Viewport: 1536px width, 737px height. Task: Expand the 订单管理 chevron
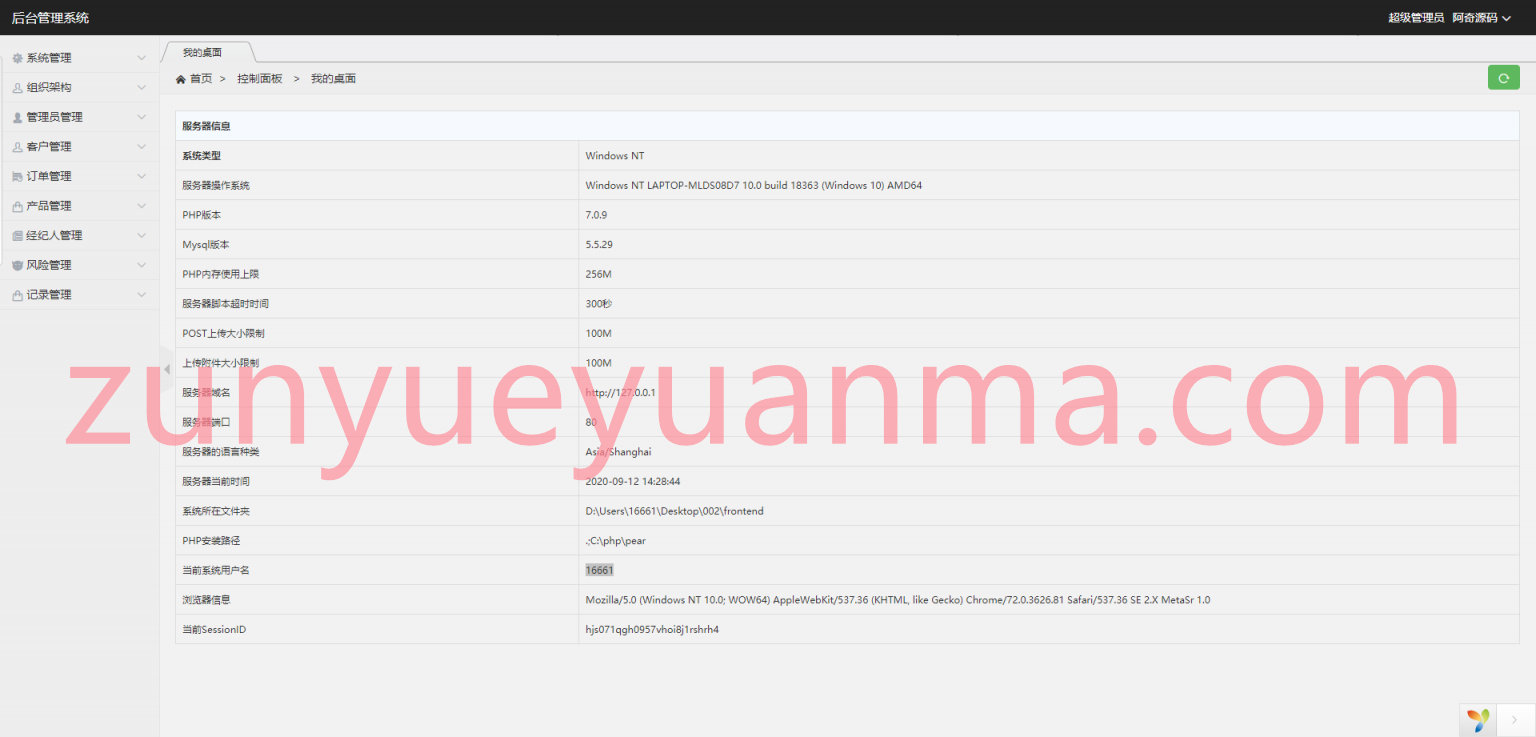coord(141,177)
